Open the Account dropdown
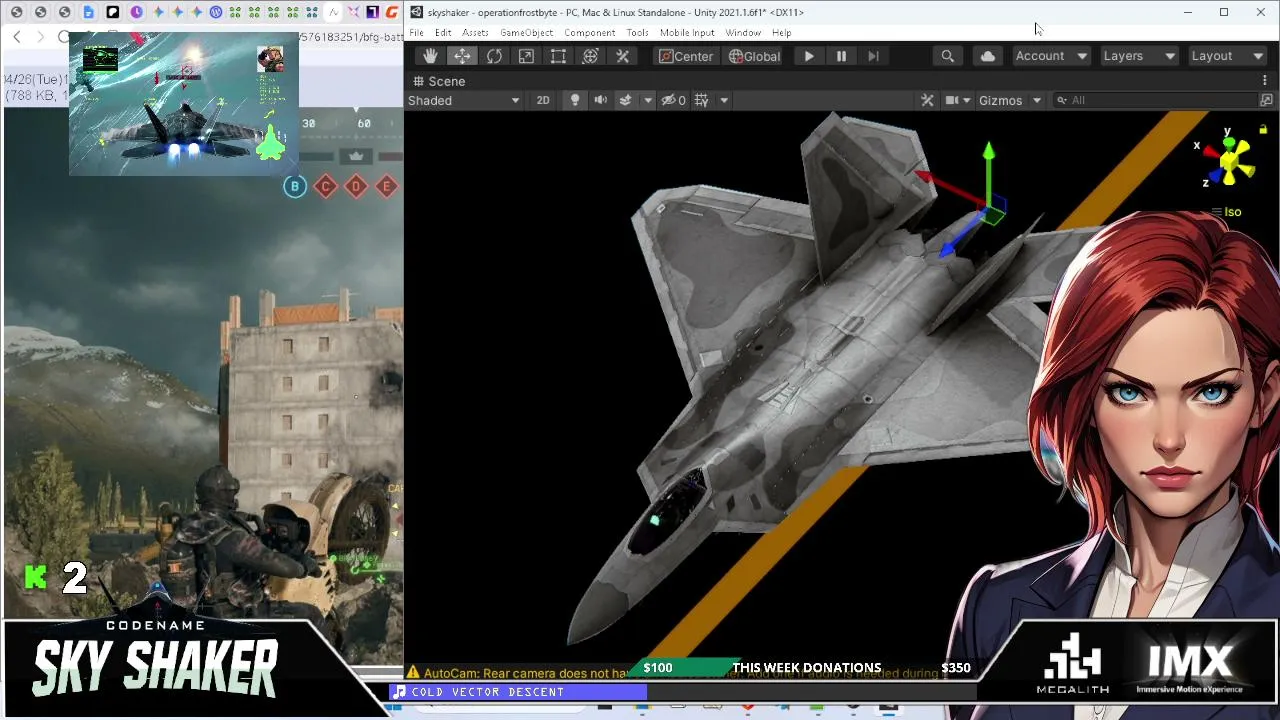This screenshot has width=1280, height=720. click(1051, 56)
